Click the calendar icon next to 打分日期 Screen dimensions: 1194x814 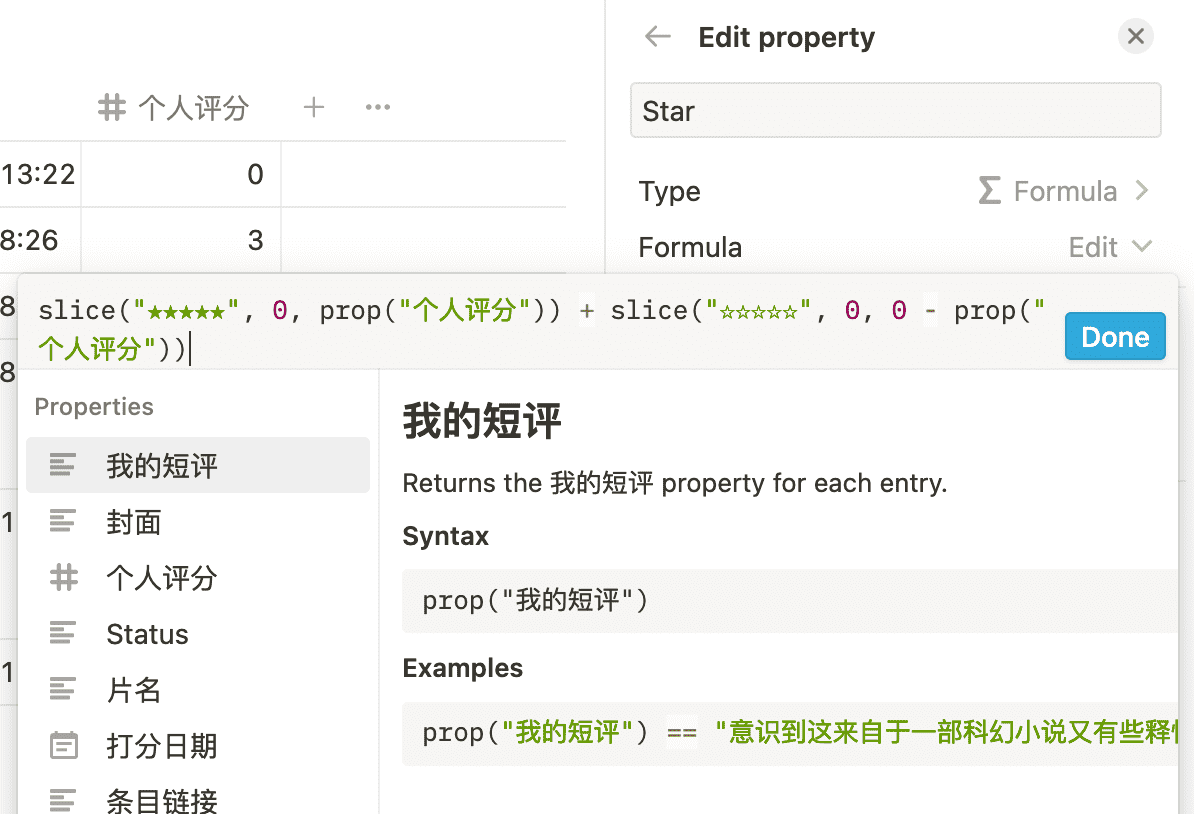[x=64, y=745]
